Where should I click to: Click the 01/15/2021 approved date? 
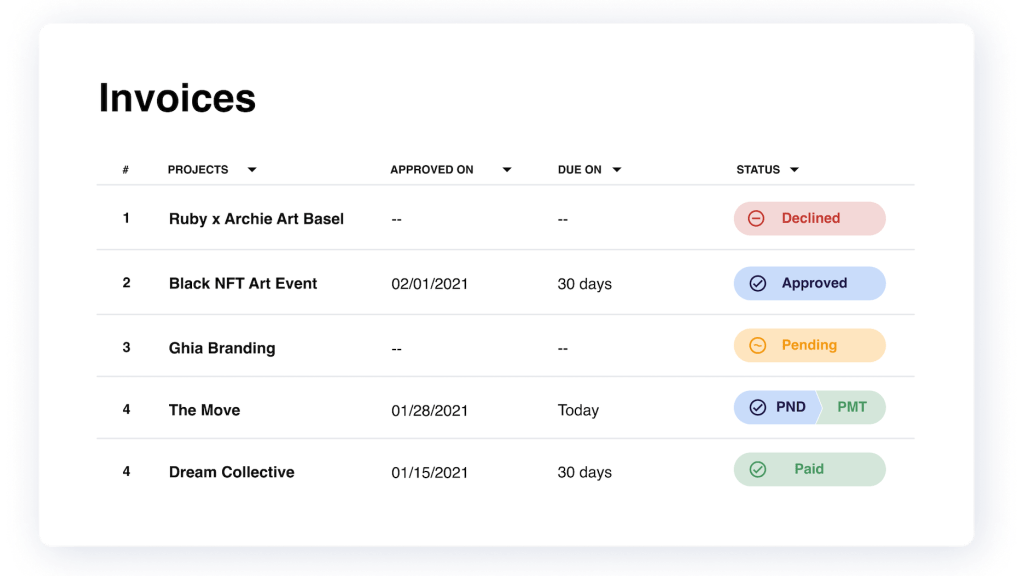tap(430, 473)
